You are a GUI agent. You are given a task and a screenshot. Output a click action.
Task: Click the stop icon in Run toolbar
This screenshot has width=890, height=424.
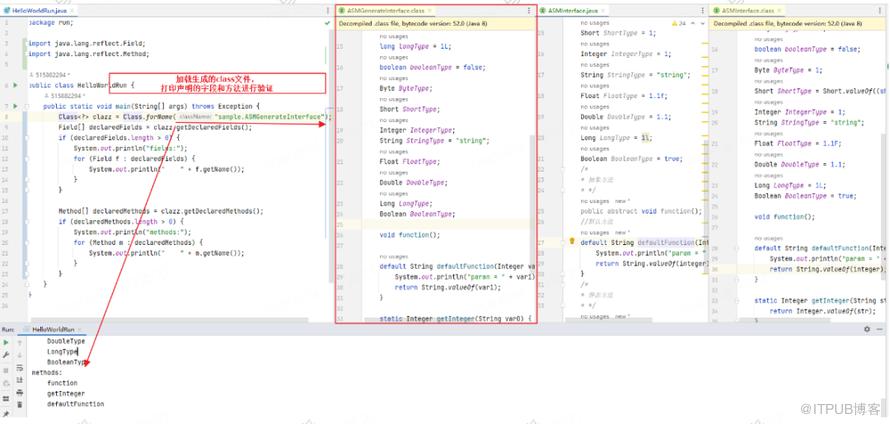pyautogui.click(x=6, y=370)
